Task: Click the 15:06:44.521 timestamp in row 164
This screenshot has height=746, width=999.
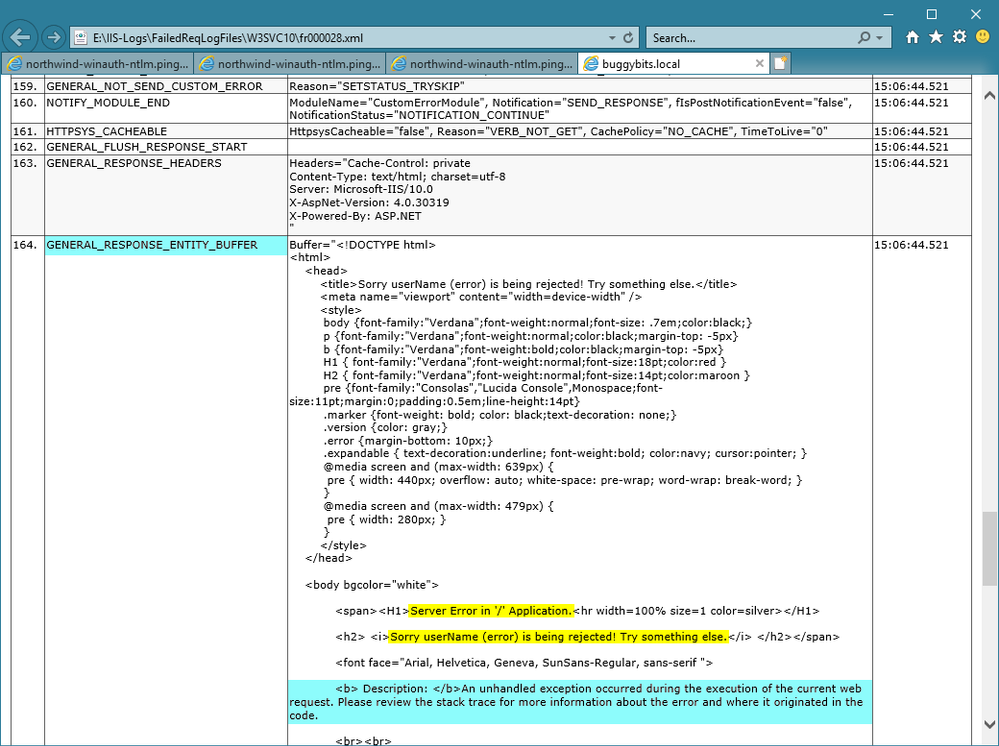Action: [911, 245]
